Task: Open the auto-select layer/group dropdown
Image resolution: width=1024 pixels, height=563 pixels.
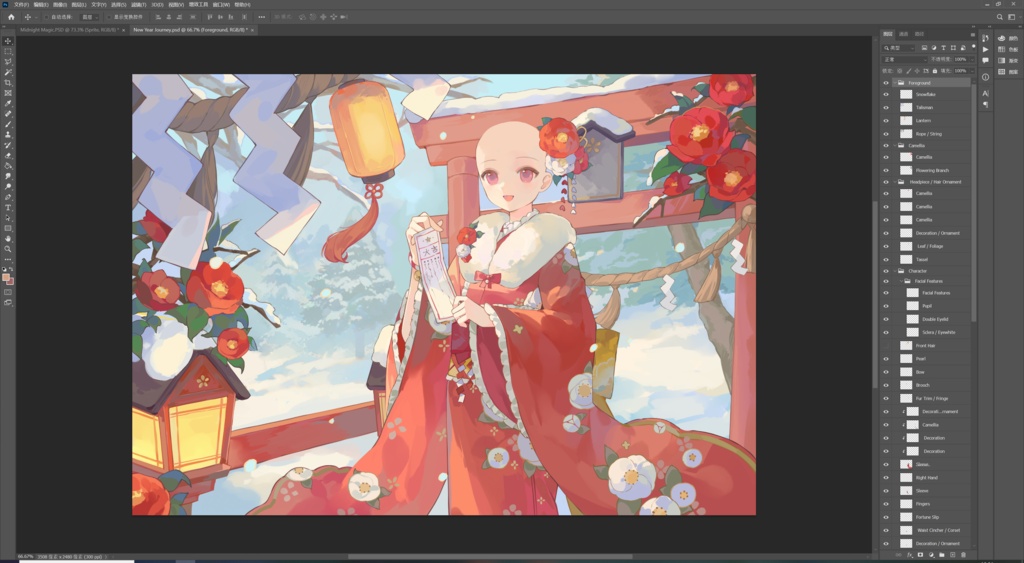Action: 89,17
